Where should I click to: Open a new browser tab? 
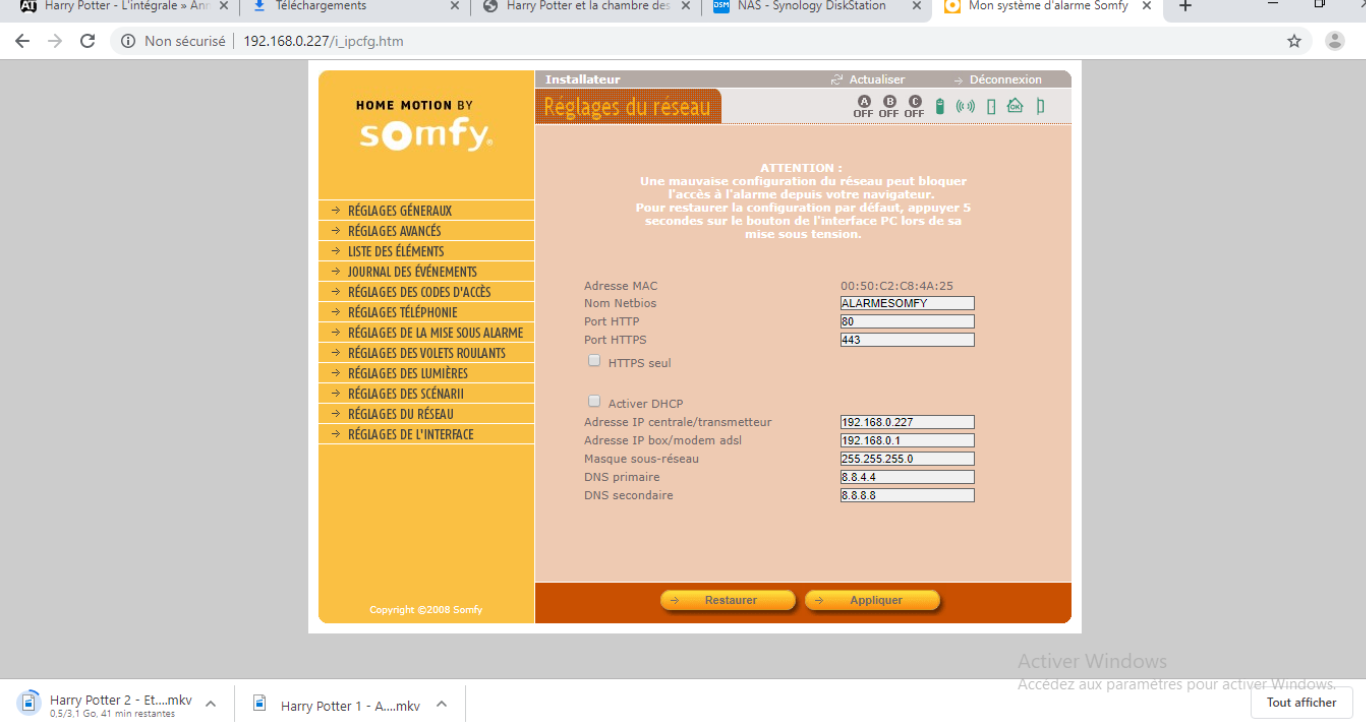[x=1185, y=7]
